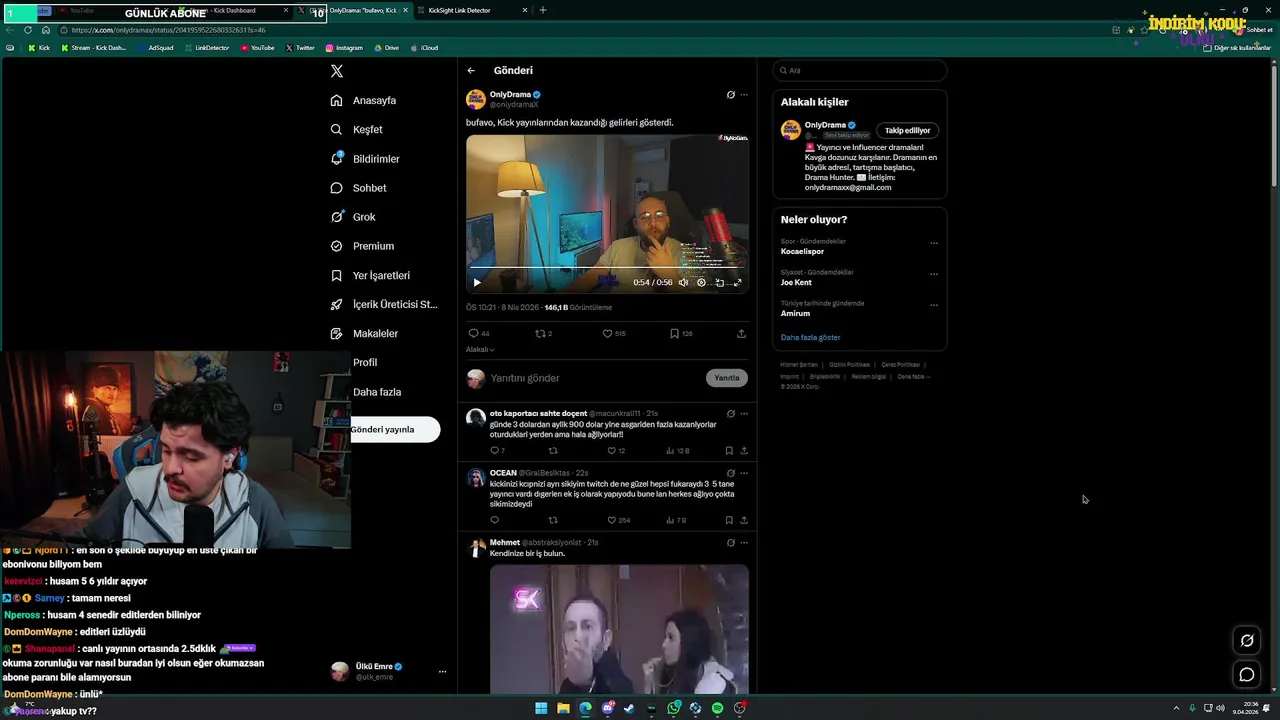The image size is (1280, 720).
Task: Open Kocaelispor trending topic
Action: (x=802, y=251)
